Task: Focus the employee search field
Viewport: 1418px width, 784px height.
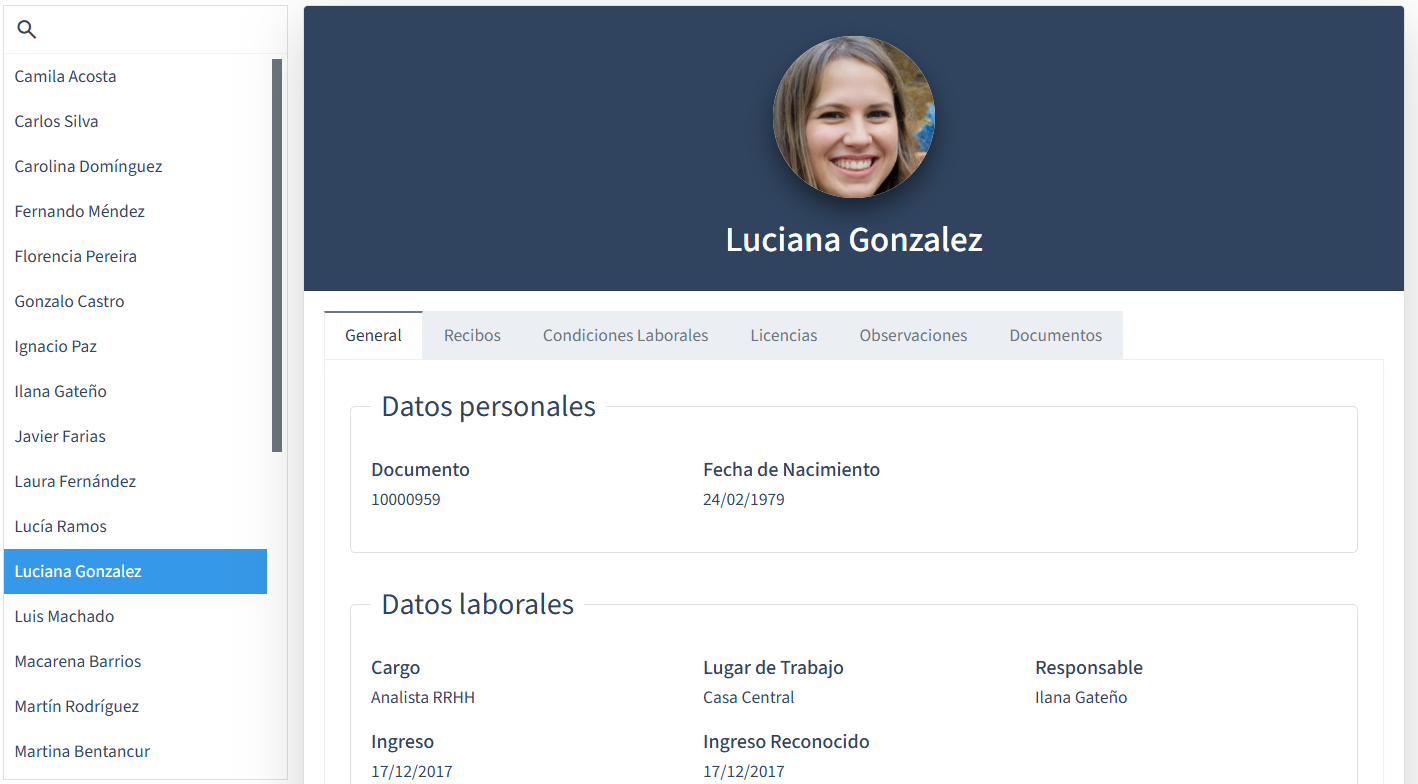Action: pos(155,30)
